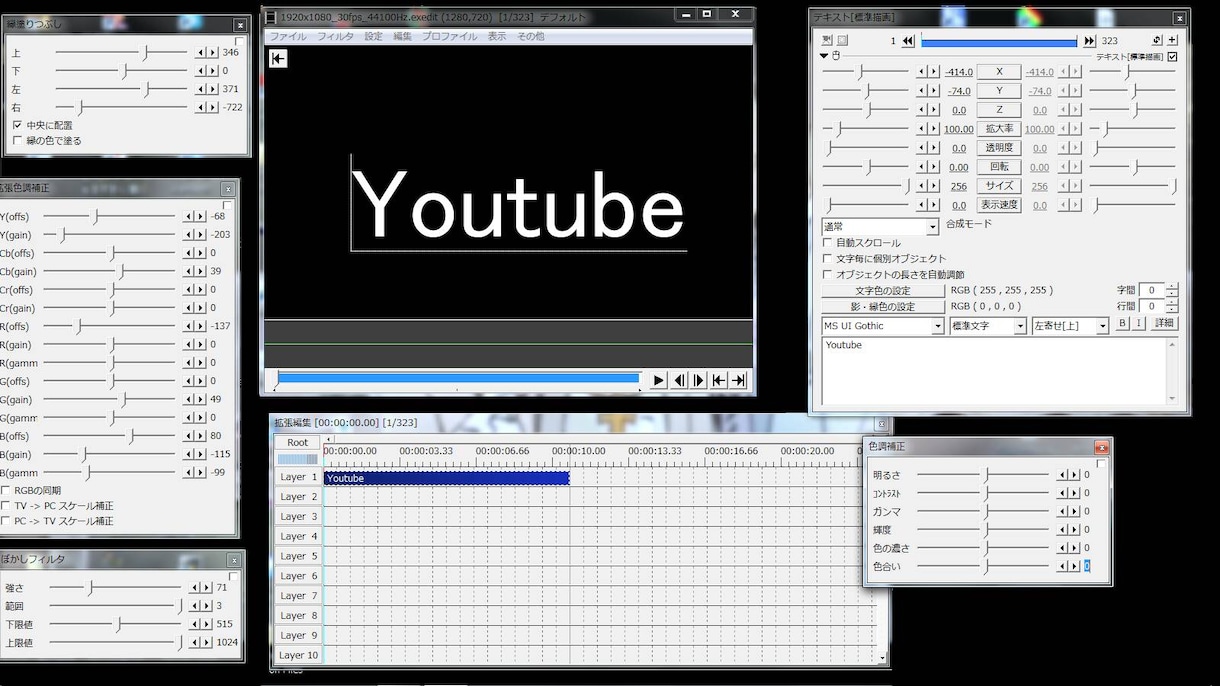Enable TV -> PC スケール補正 checkbox
1220x686 pixels.
[6, 506]
